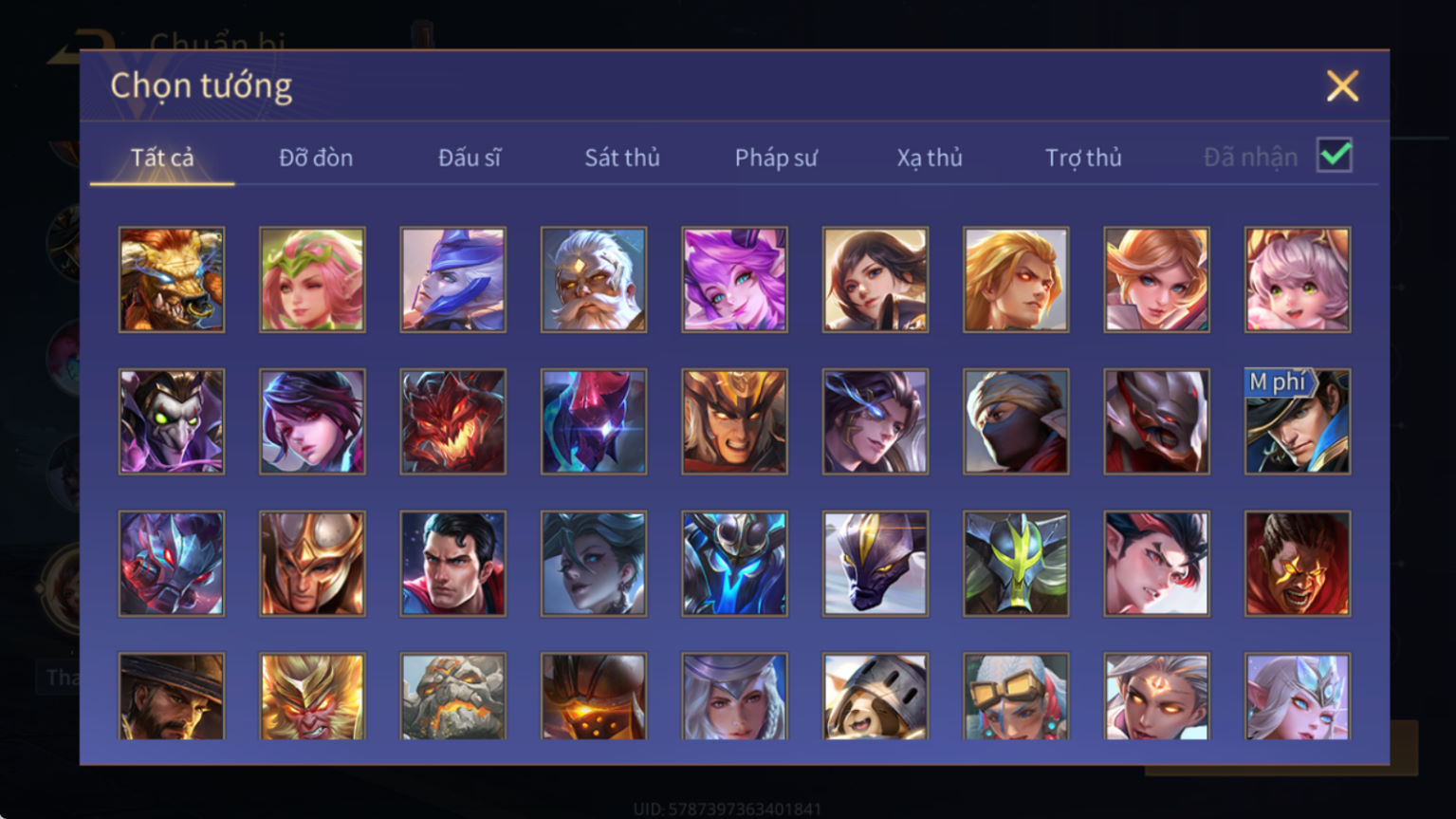Pick the masked ninja hero with headband

click(x=1016, y=421)
